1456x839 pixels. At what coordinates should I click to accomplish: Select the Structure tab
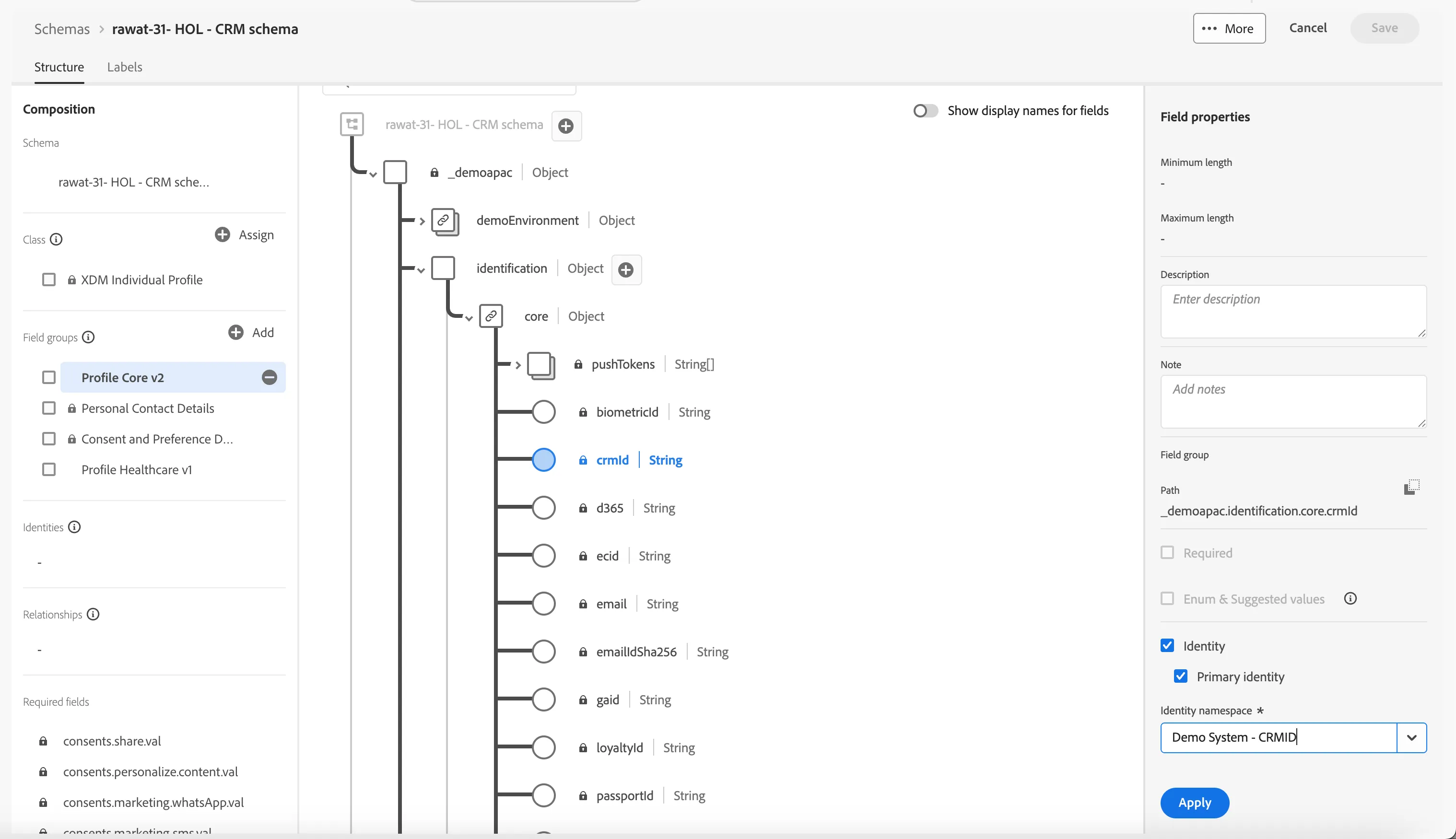point(59,67)
